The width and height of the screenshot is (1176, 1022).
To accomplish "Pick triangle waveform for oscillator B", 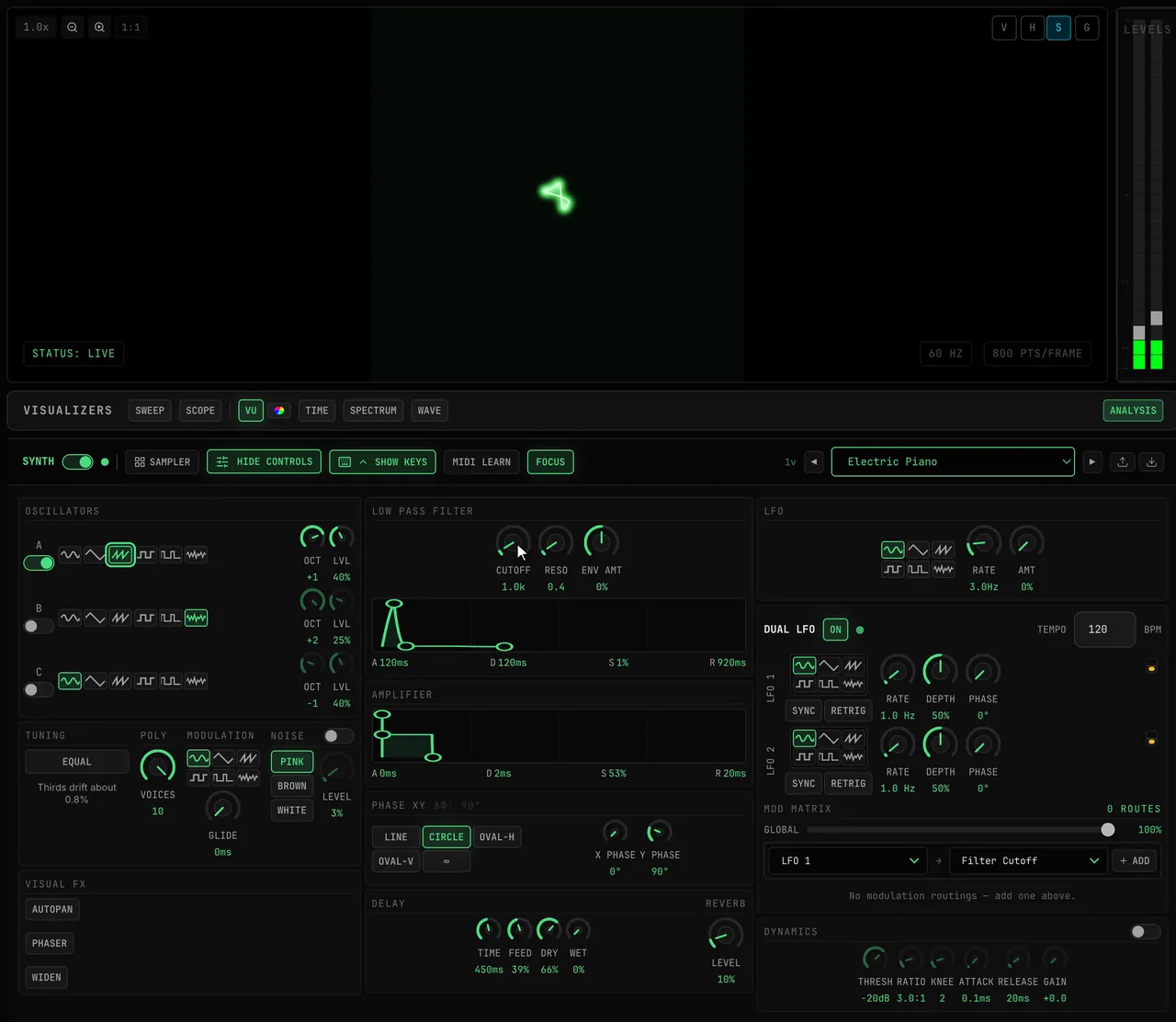I will (95, 618).
